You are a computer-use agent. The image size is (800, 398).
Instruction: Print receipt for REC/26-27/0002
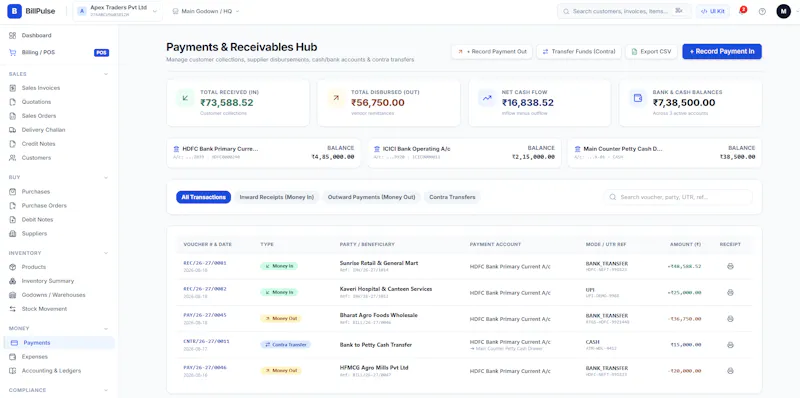tap(730, 292)
